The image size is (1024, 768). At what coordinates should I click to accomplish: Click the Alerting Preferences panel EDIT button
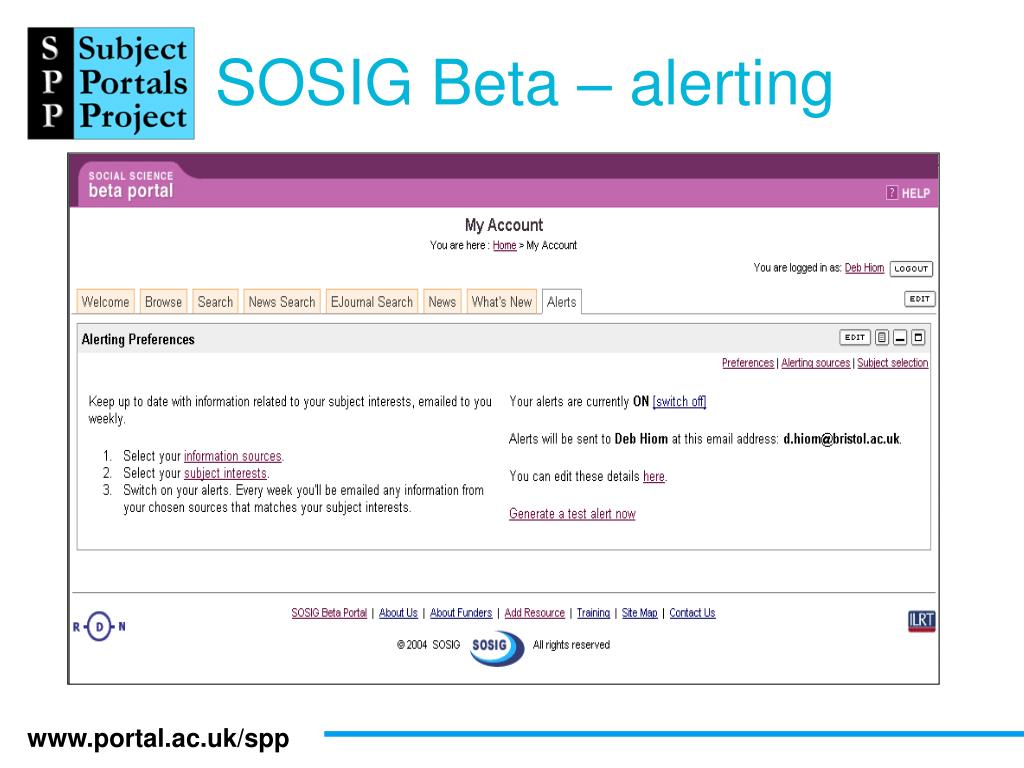(854, 338)
